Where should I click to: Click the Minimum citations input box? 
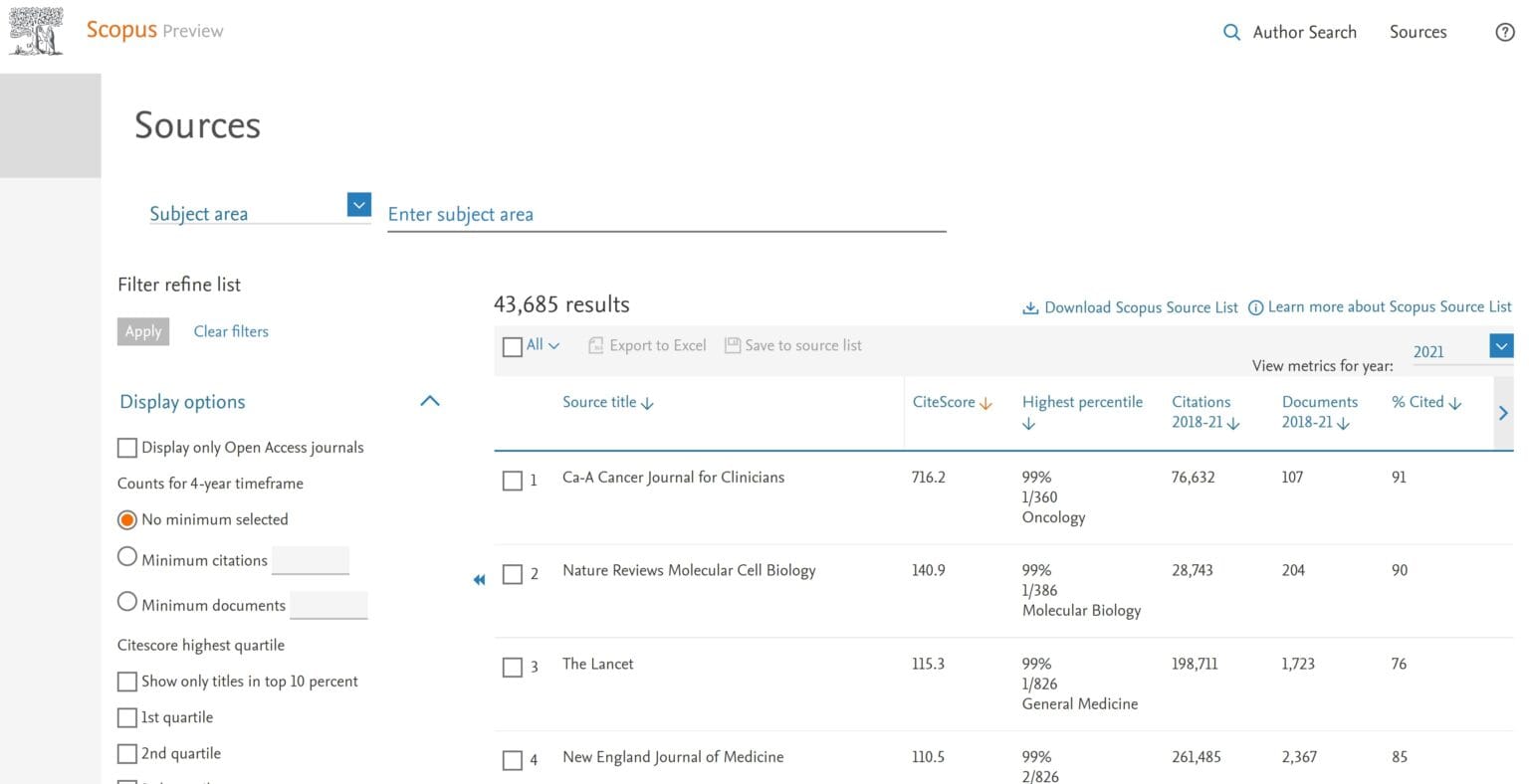point(311,560)
